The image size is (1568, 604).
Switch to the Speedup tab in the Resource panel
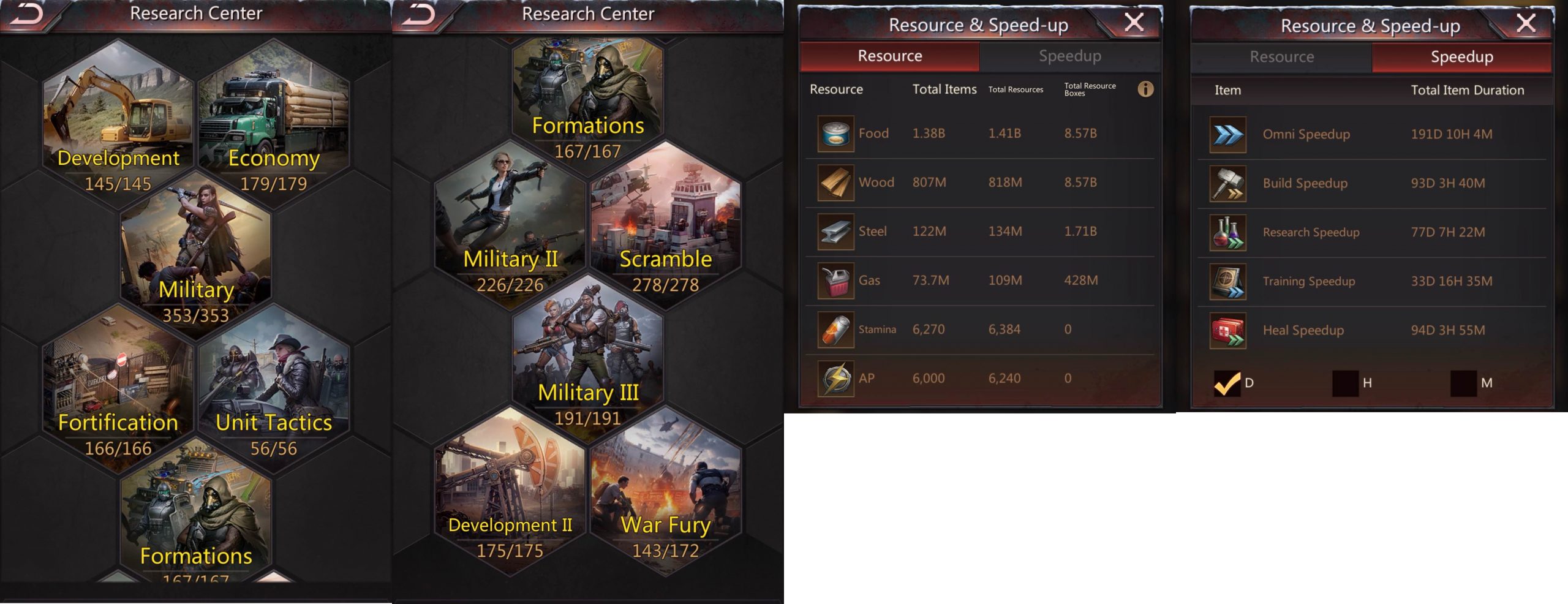[1069, 56]
